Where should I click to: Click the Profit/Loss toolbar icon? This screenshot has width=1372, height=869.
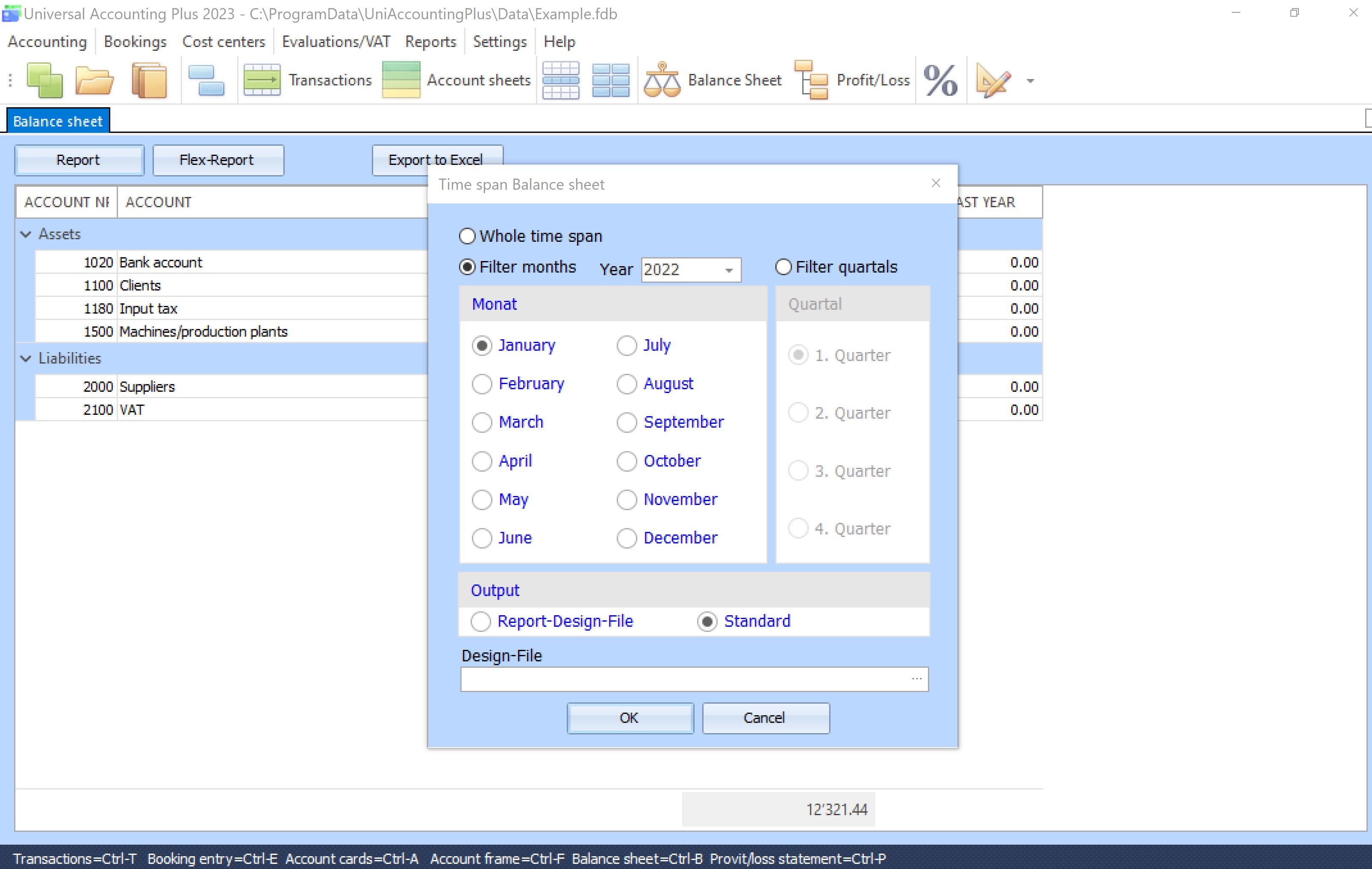coord(811,80)
